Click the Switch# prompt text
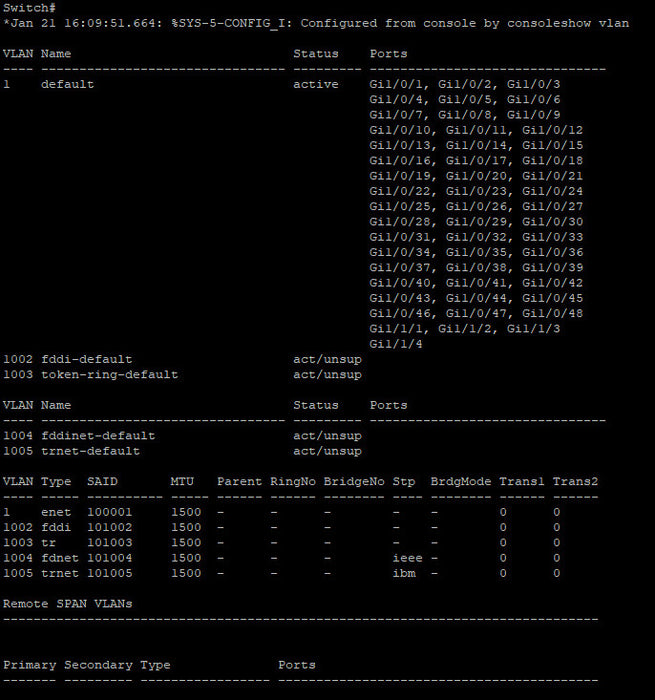655x700 pixels. (29, 8)
